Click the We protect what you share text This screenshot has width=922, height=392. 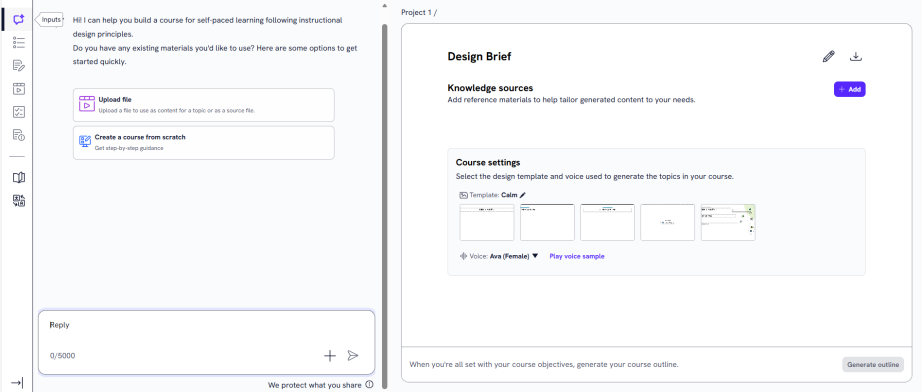[x=315, y=386]
